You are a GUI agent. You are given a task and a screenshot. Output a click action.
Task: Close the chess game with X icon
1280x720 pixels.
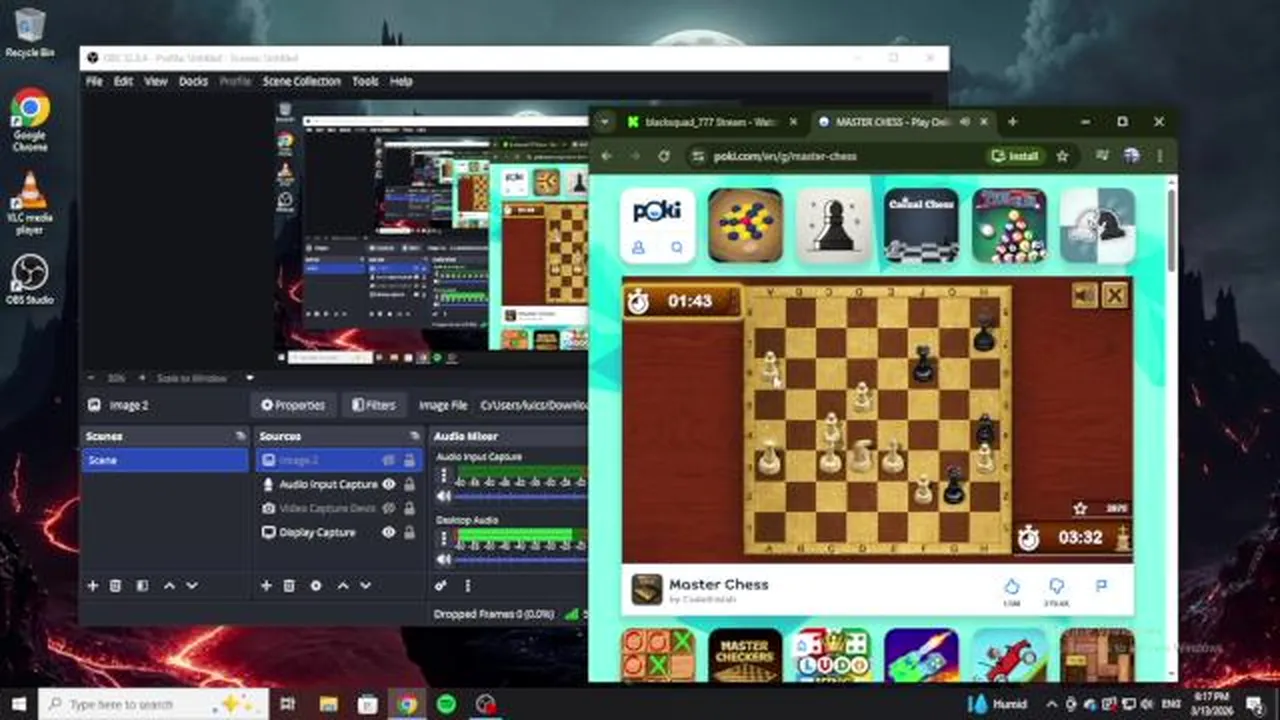click(1115, 295)
